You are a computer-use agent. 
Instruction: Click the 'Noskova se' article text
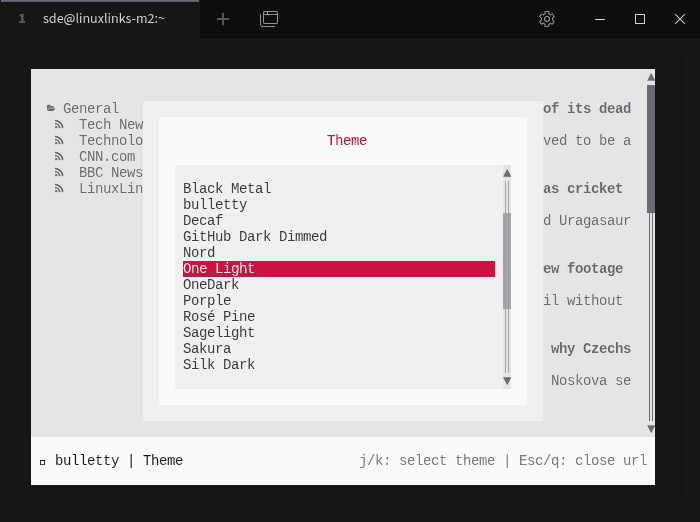(591, 380)
